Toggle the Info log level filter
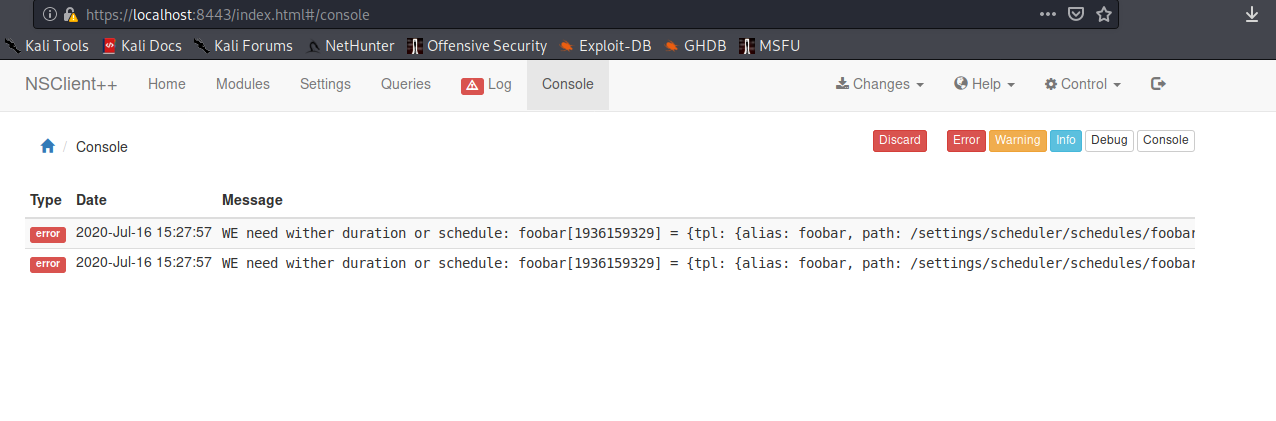1276x421 pixels. point(1066,141)
